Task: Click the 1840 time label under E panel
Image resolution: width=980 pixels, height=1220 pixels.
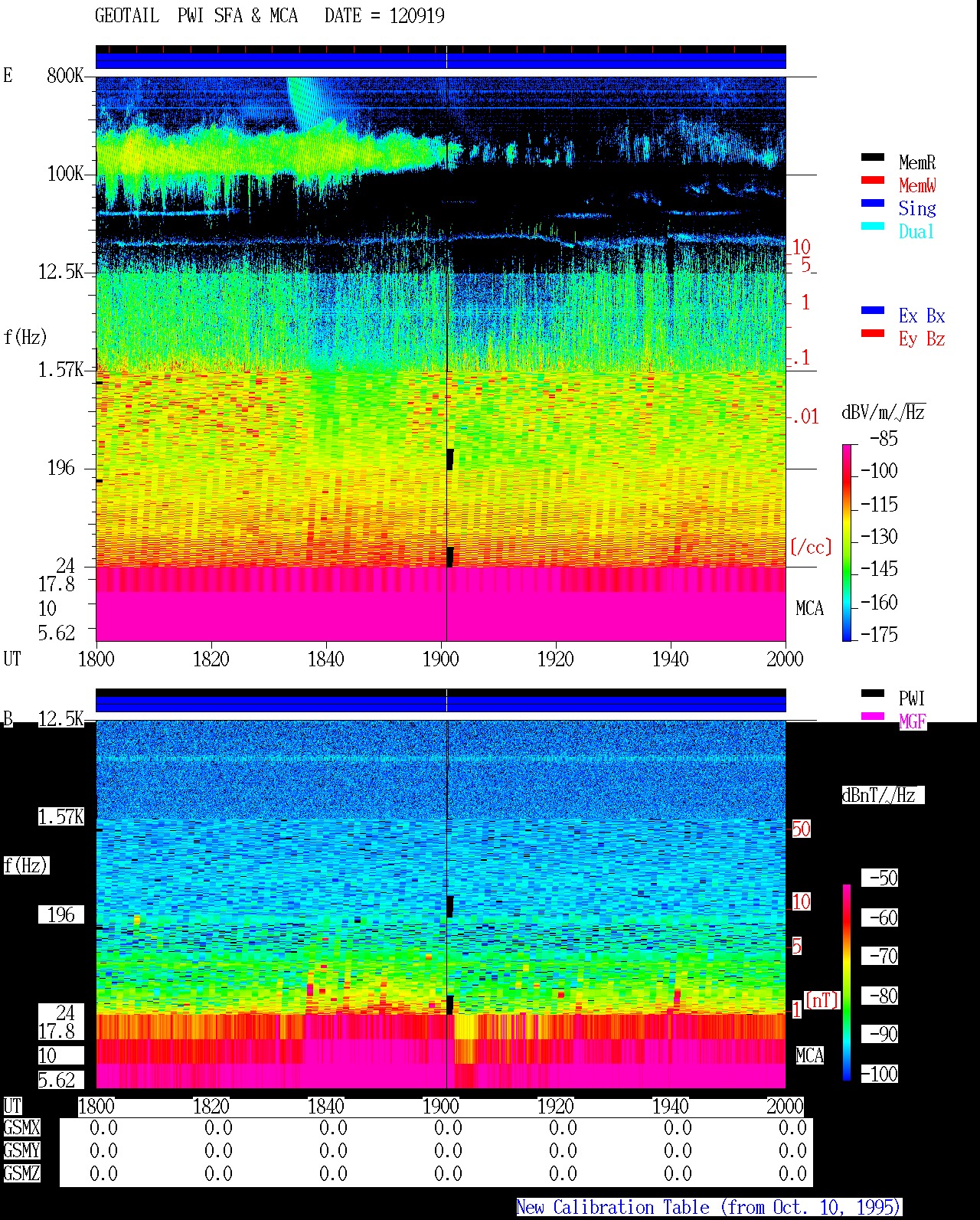Action: coord(326,659)
